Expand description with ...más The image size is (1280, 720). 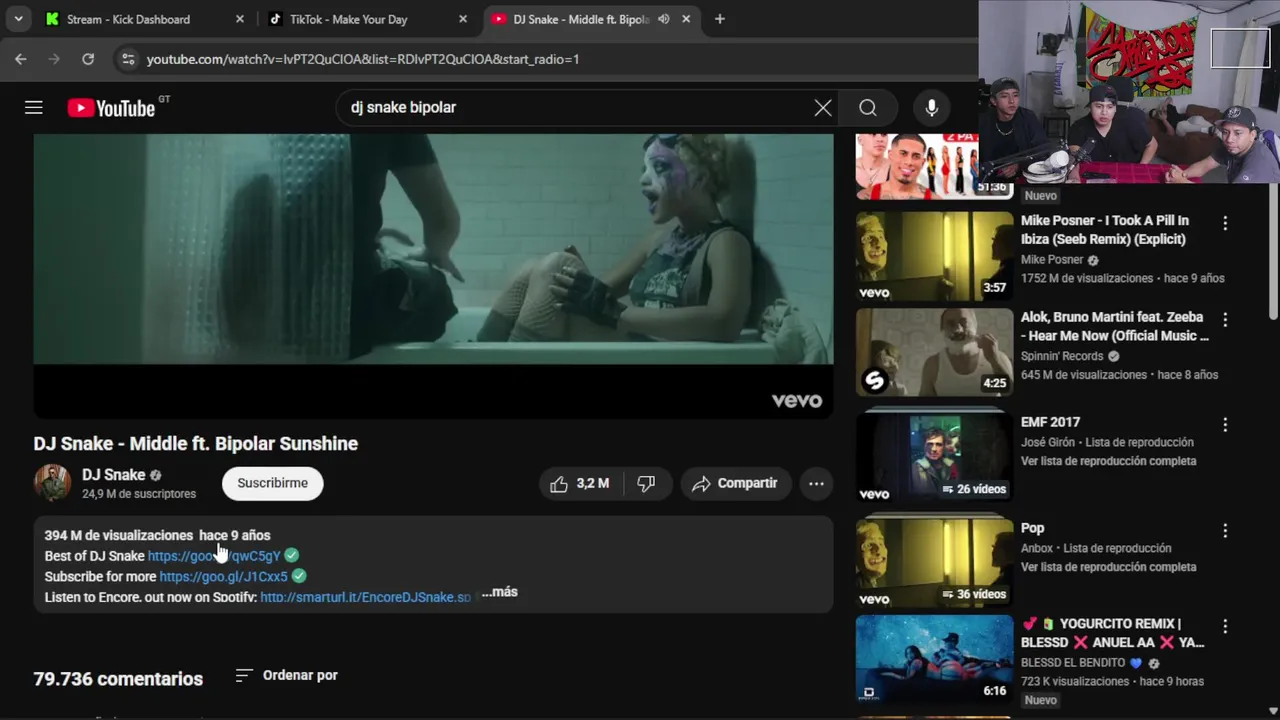coord(499,592)
